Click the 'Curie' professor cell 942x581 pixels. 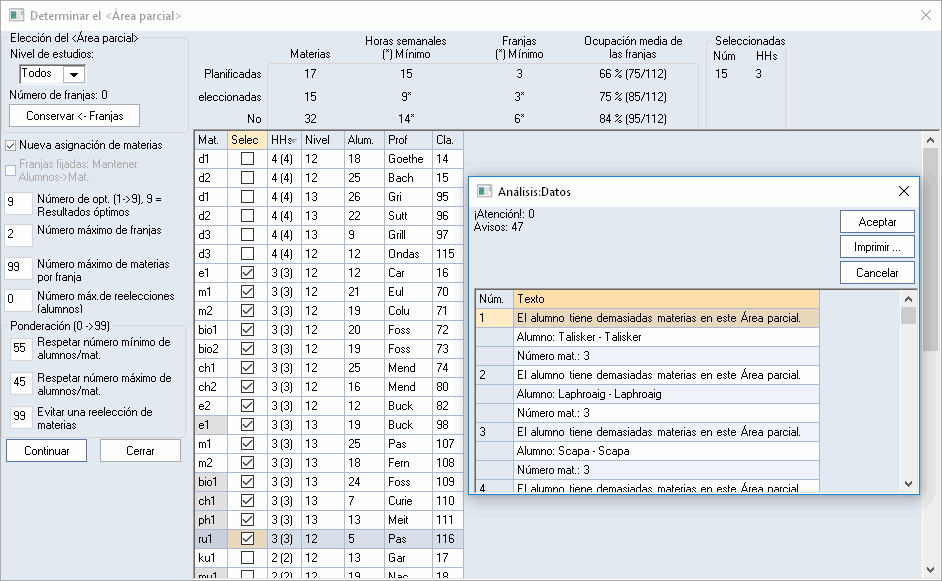coord(409,500)
